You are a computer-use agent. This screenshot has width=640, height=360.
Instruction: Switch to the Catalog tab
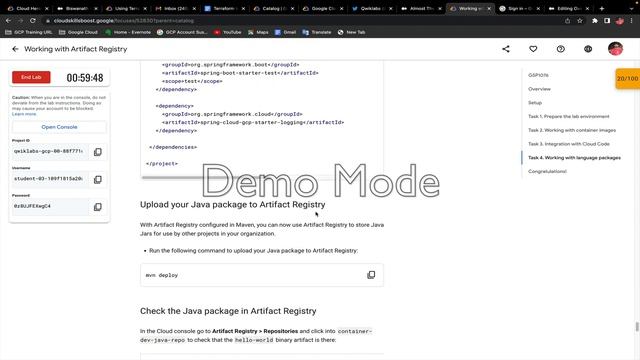point(273,8)
